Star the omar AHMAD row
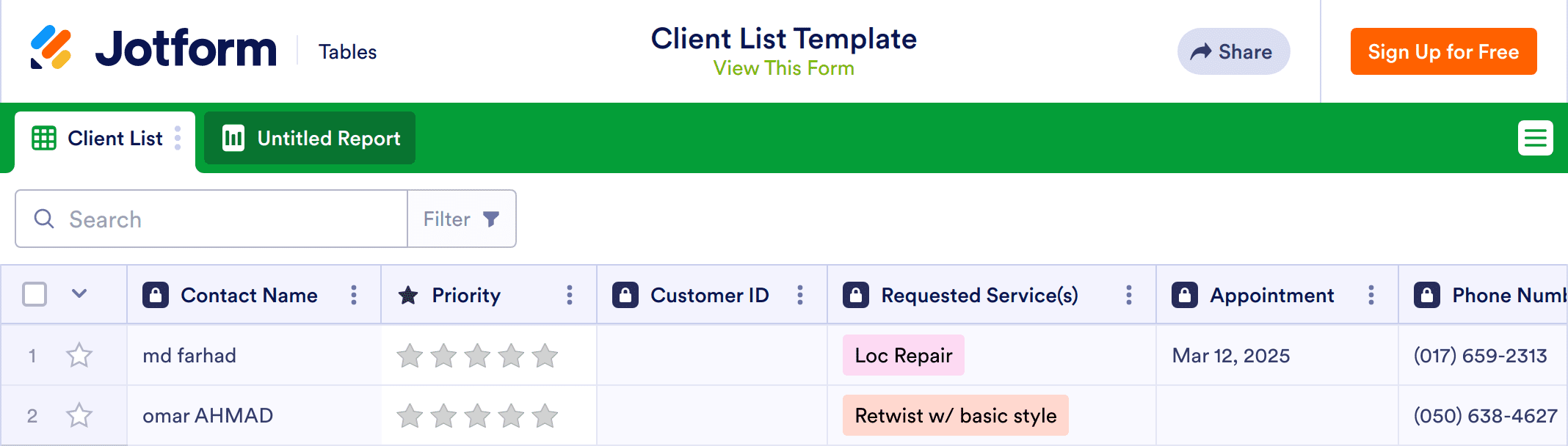 tap(79, 416)
